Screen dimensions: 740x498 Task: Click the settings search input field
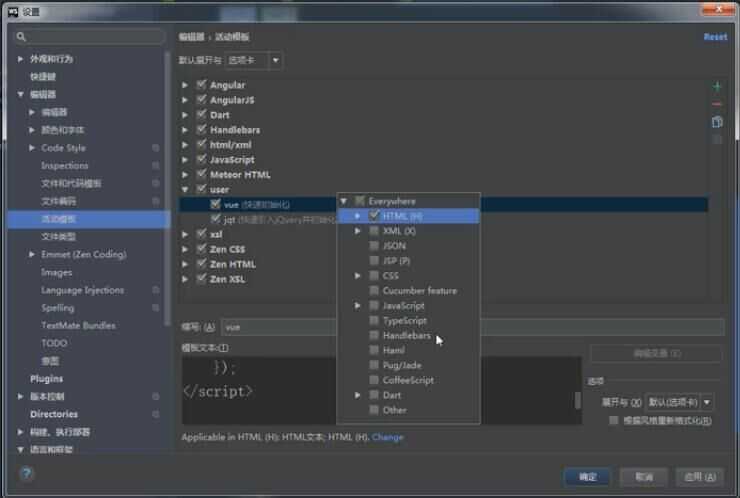point(90,36)
